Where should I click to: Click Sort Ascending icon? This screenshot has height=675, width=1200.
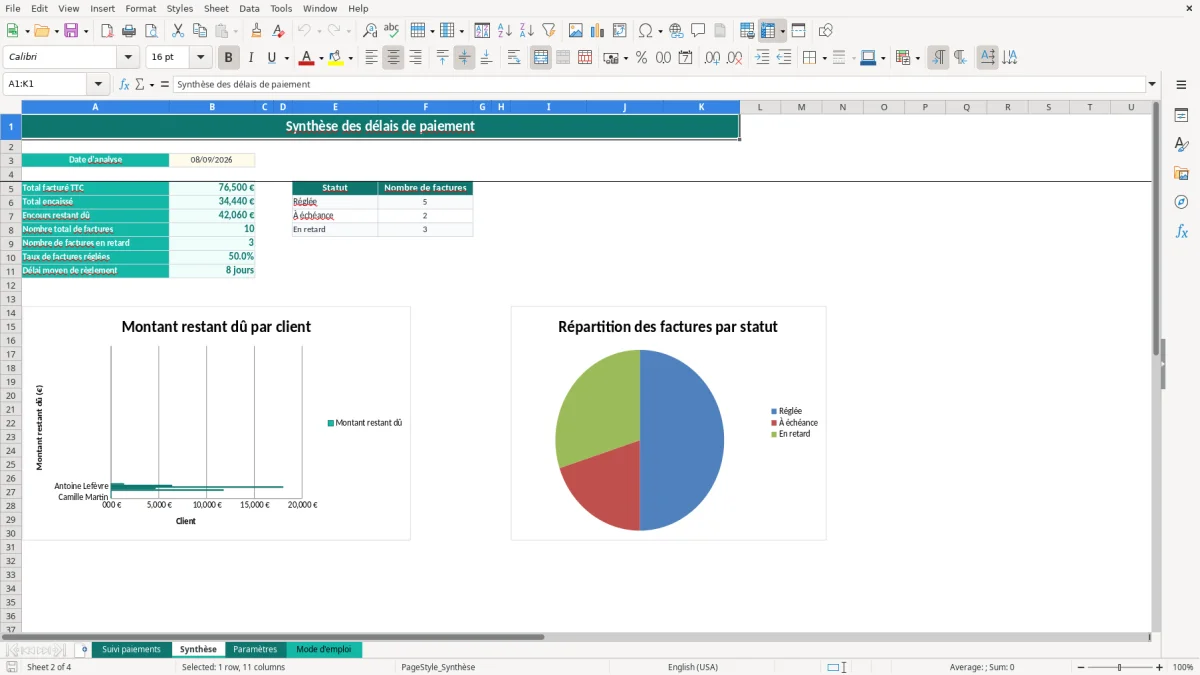coord(505,31)
